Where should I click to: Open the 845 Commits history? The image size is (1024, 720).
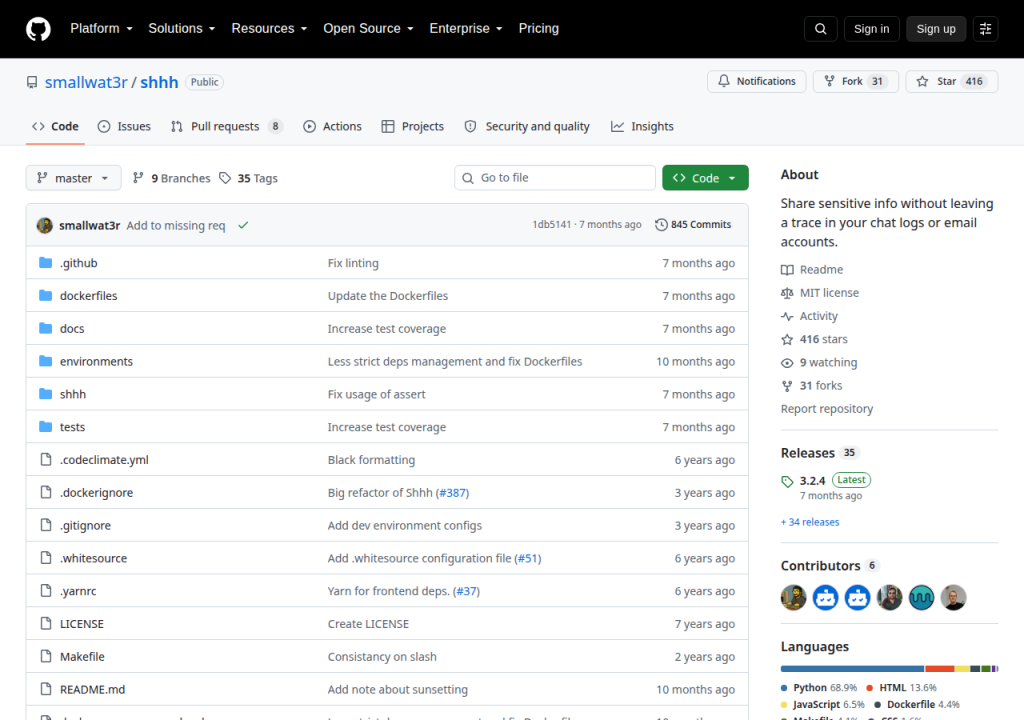[x=693, y=224]
